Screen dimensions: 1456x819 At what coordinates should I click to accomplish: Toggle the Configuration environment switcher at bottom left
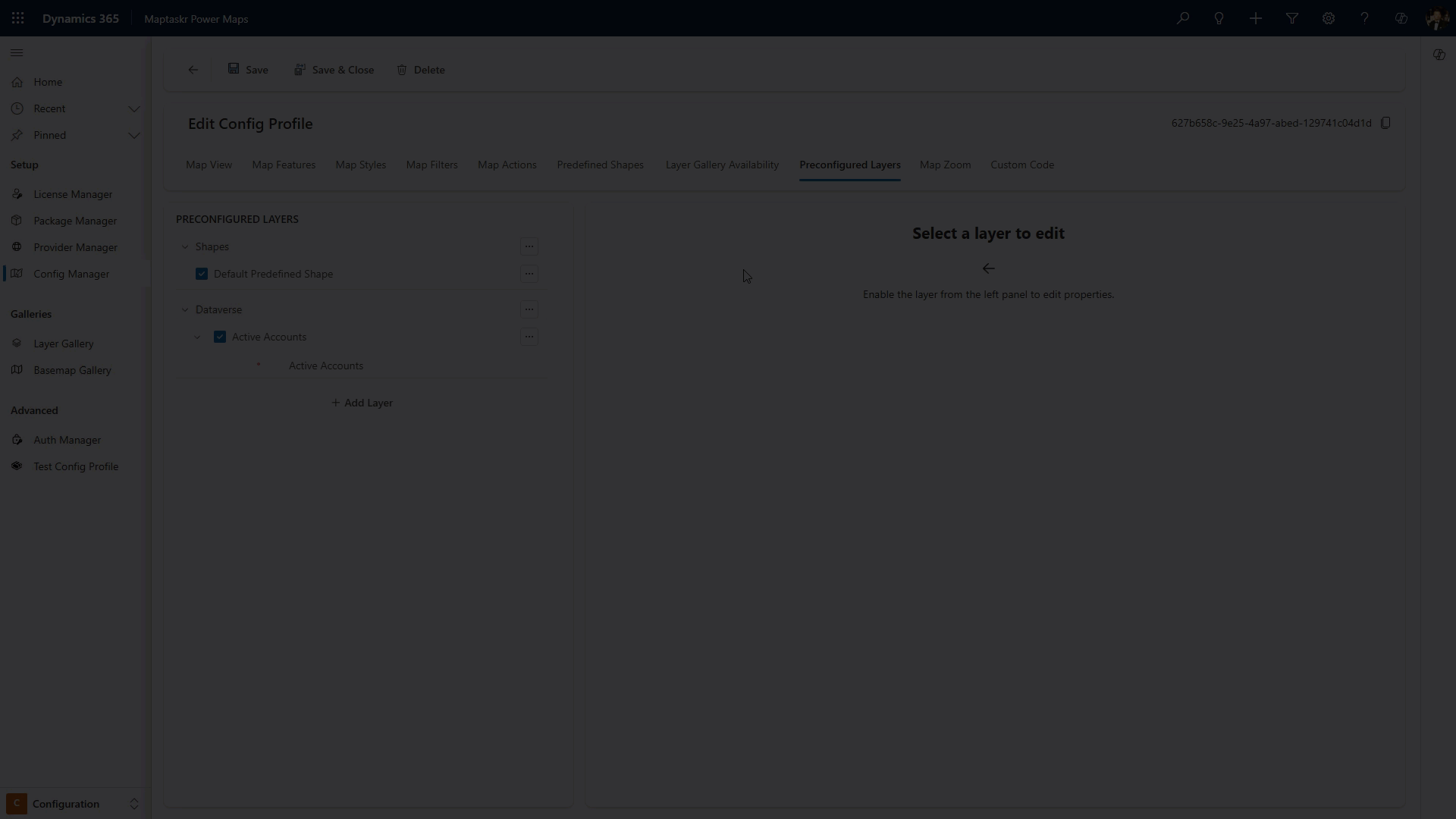tap(134, 804)
